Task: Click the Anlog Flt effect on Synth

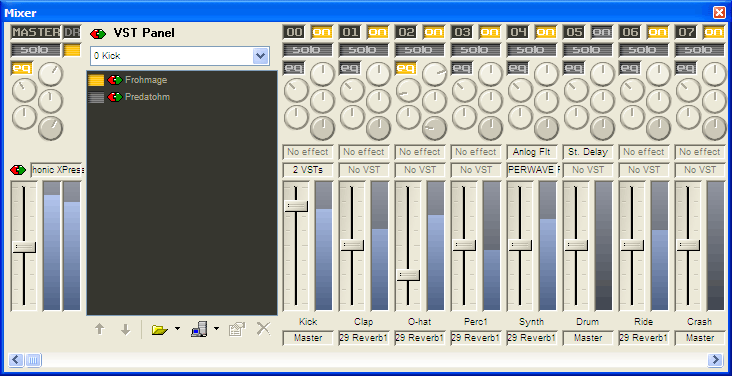Action: coord(532,152)
